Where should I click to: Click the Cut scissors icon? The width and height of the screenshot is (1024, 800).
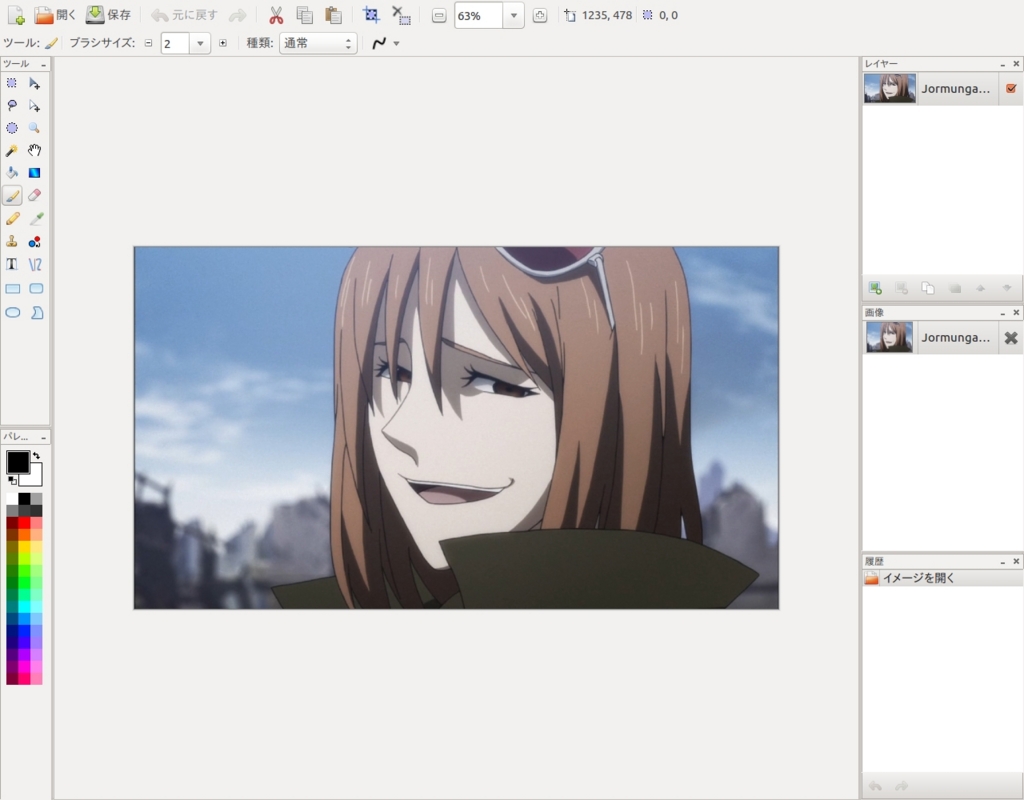(x=276, y=15)
